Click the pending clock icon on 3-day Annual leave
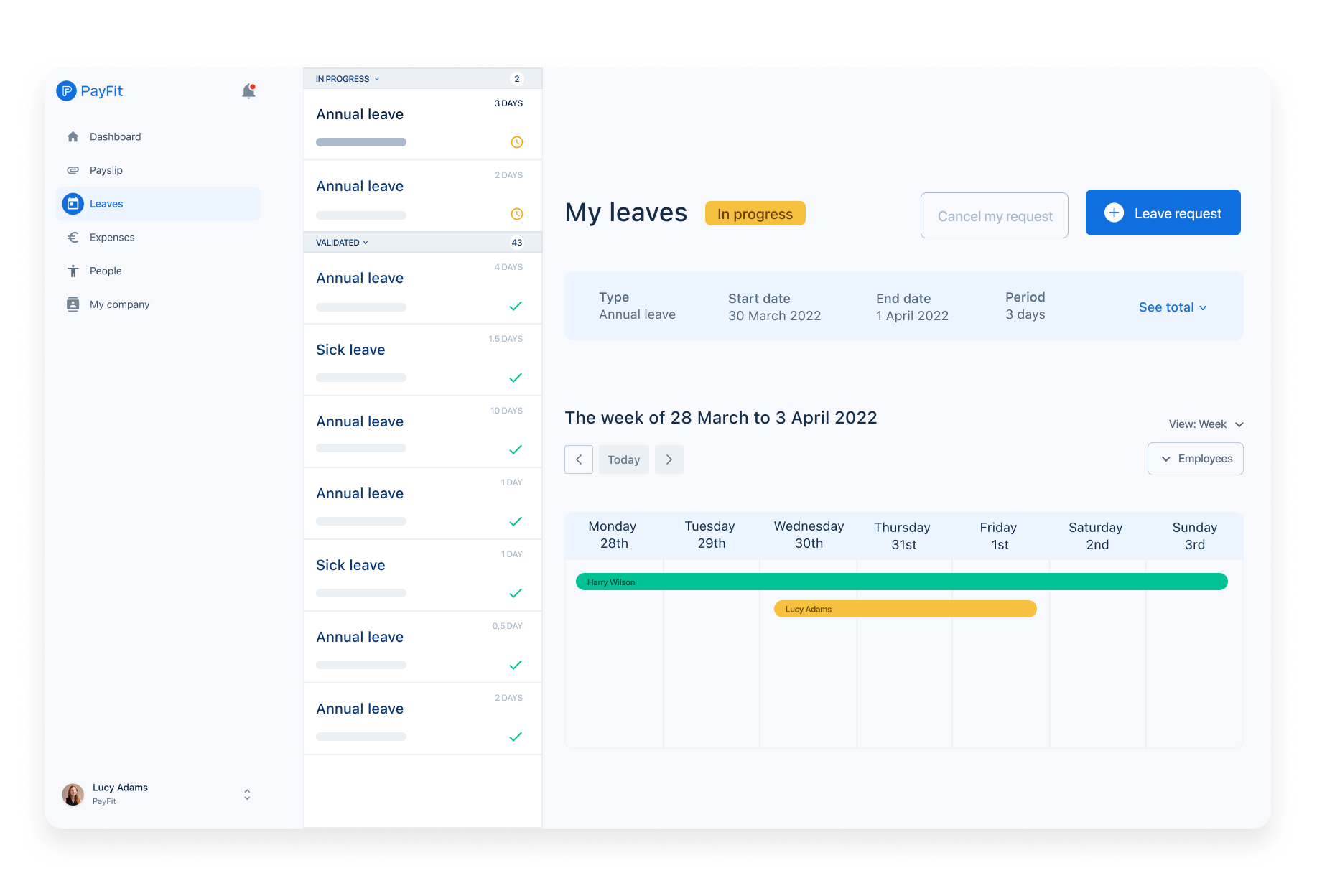Image resolution: width=1317 pixels, height=896 pixels. (x=516, y=142)
